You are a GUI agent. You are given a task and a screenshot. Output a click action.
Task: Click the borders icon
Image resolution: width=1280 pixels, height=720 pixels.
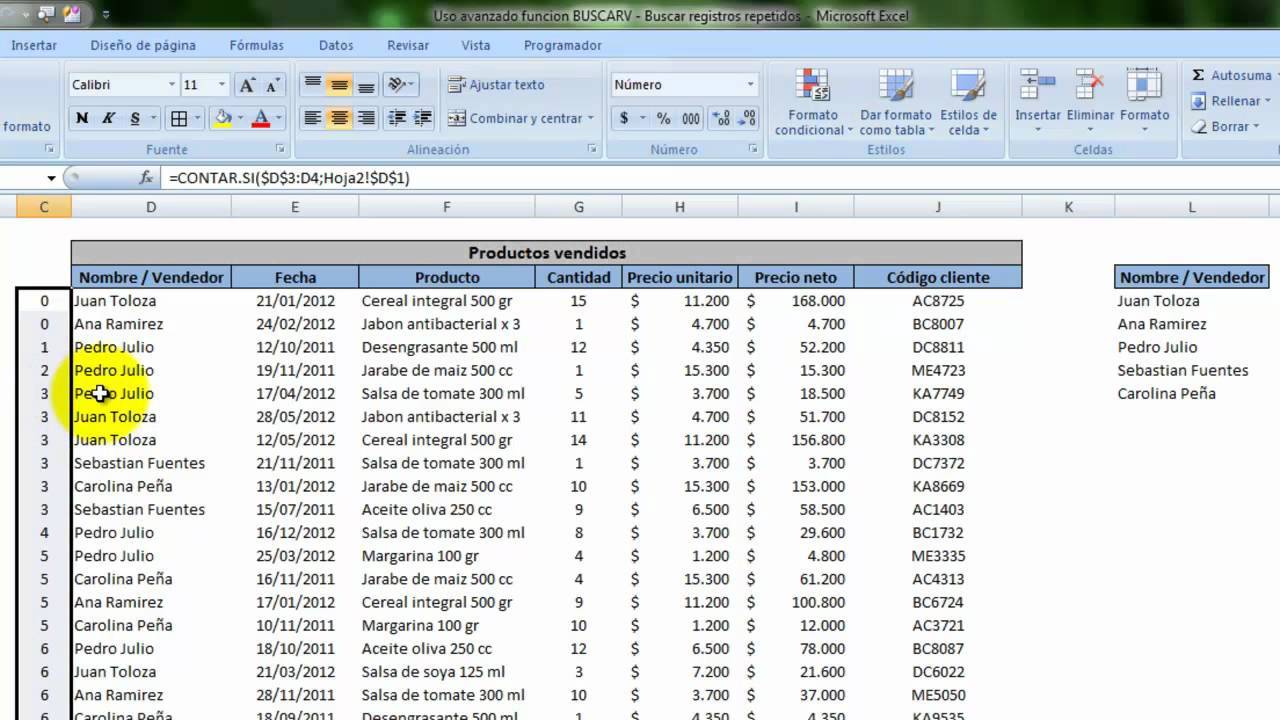(x=179, y=118)
